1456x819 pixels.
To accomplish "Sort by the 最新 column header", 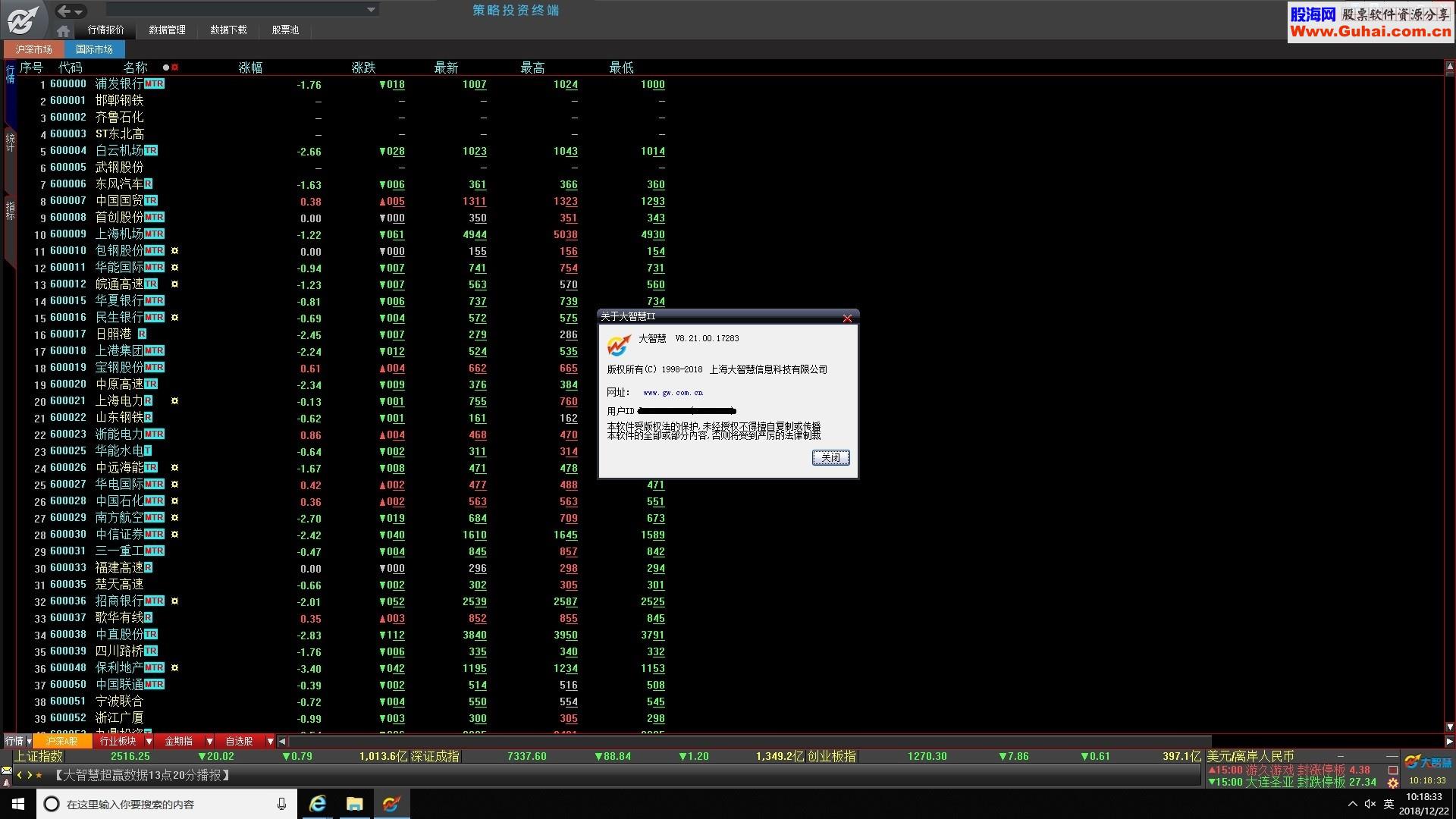I will (446, 67).
